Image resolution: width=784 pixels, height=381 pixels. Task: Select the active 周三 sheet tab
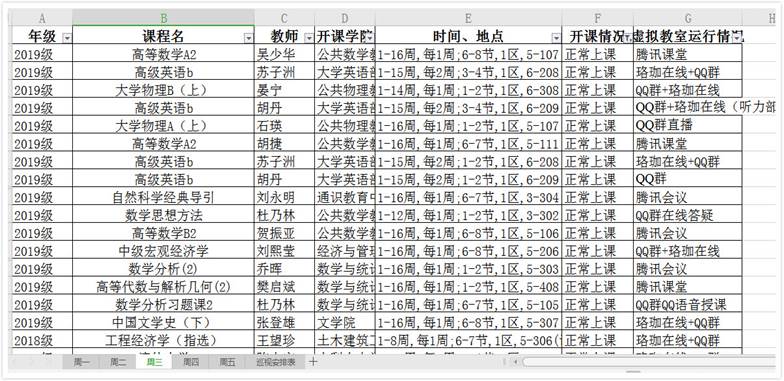[x=154, y=362]
